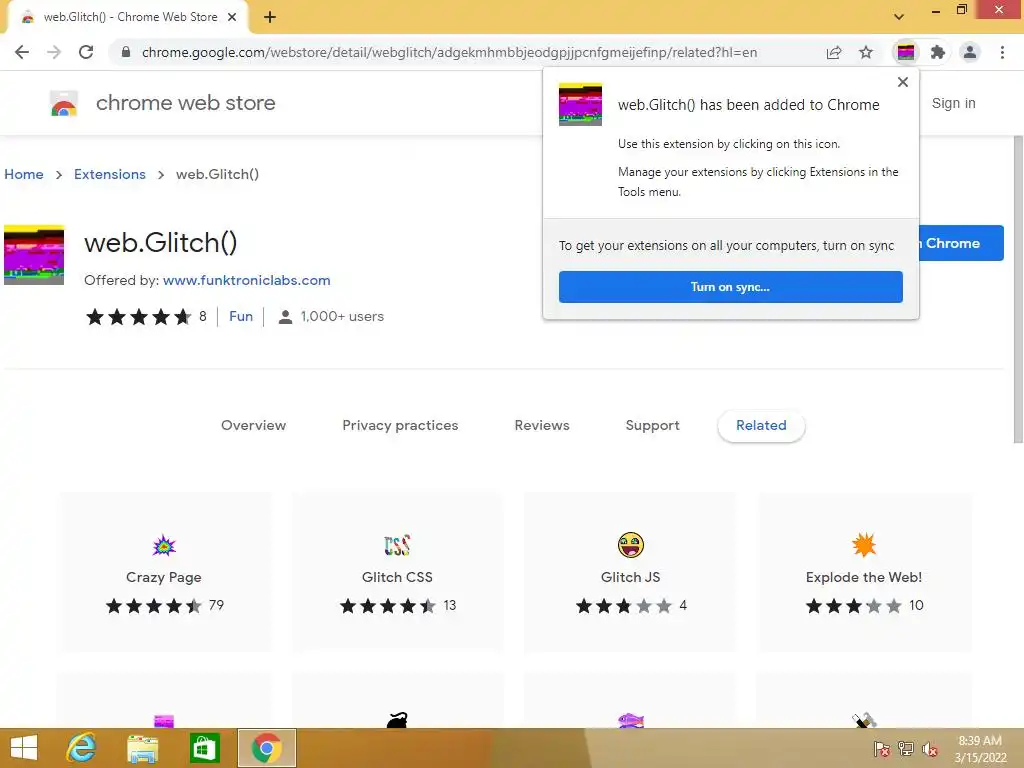
Task: Click the Explode the Web! title
Action: pos(864,577)
